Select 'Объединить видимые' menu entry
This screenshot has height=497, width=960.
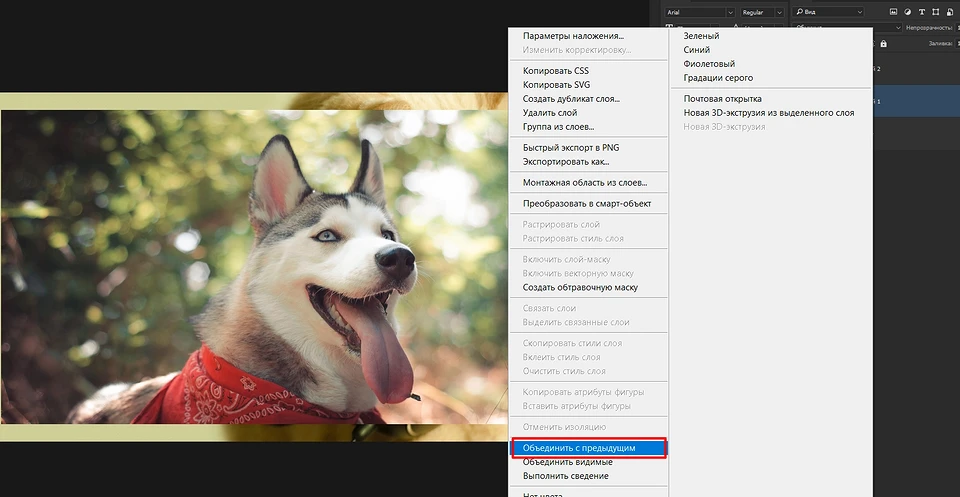567,462
